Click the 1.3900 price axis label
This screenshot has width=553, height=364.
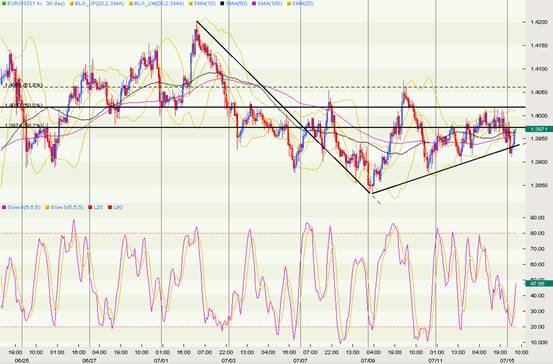(539, 162)
